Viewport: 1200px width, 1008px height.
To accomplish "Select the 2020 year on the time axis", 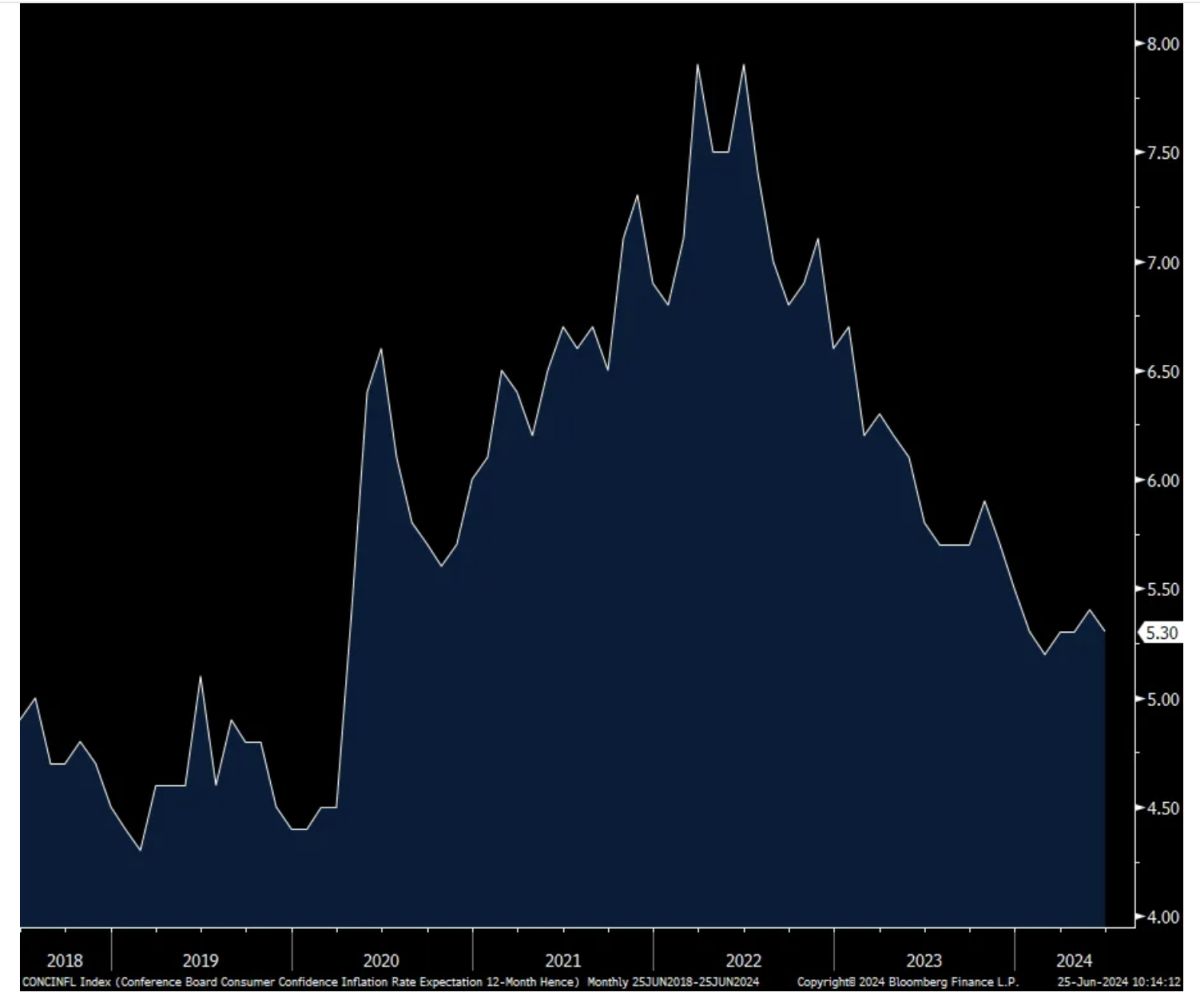I will pos(380,961).
